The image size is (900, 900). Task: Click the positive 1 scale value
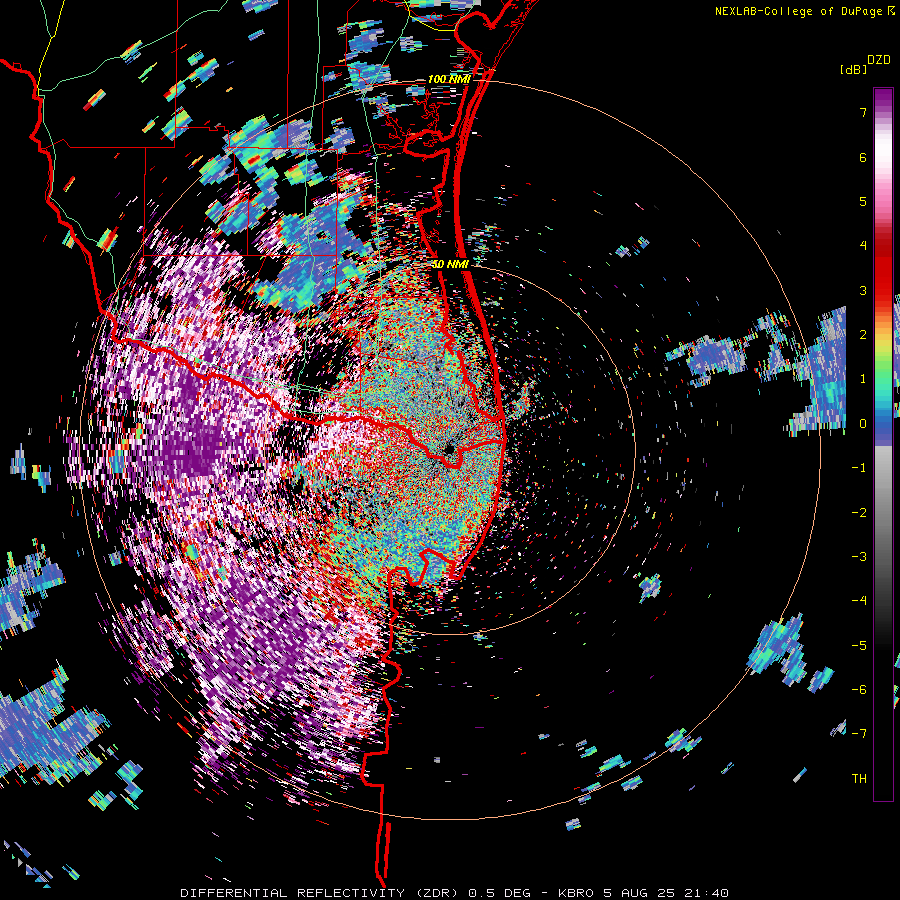coord(863,379)
